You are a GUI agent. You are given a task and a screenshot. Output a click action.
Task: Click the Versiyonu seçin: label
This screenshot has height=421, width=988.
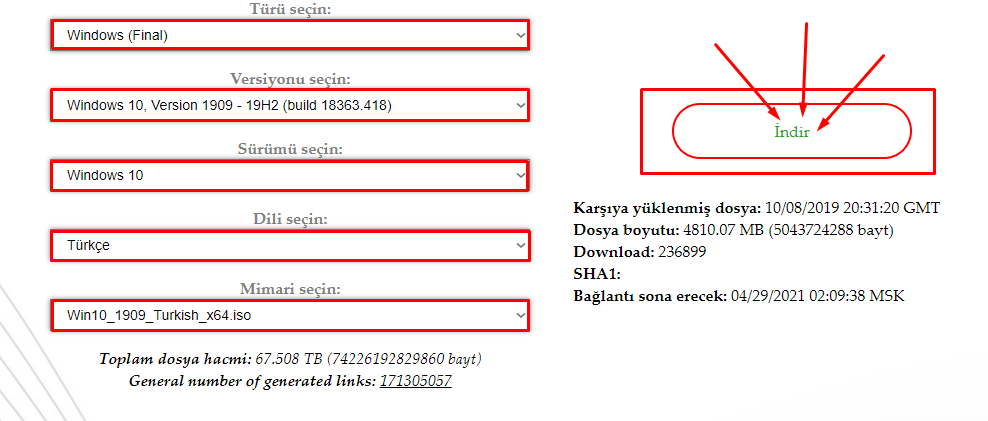290,79
